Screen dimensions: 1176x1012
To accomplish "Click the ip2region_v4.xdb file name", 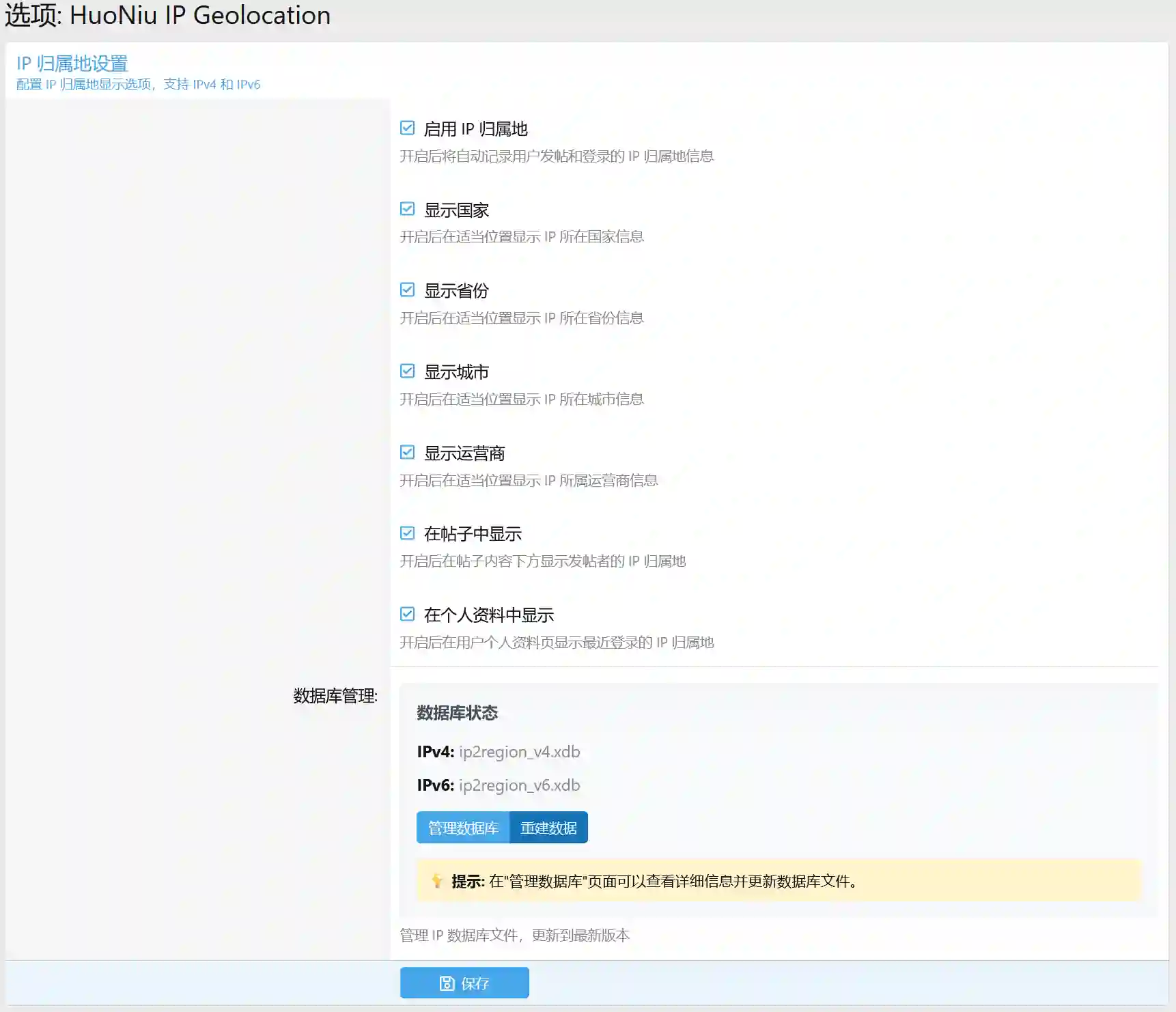I will point(519,752).
